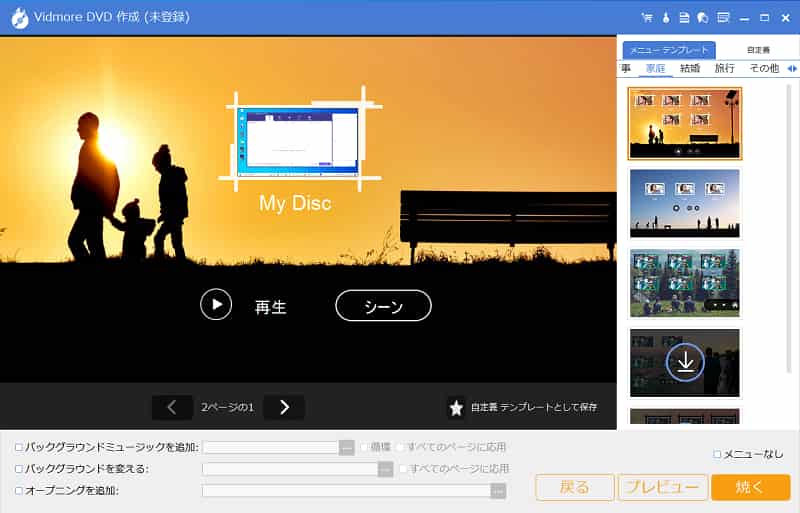The height and width of the screenshot is (513, 800).
Task: Maximize the Vidmore DVD window
Action: [764, 18]
